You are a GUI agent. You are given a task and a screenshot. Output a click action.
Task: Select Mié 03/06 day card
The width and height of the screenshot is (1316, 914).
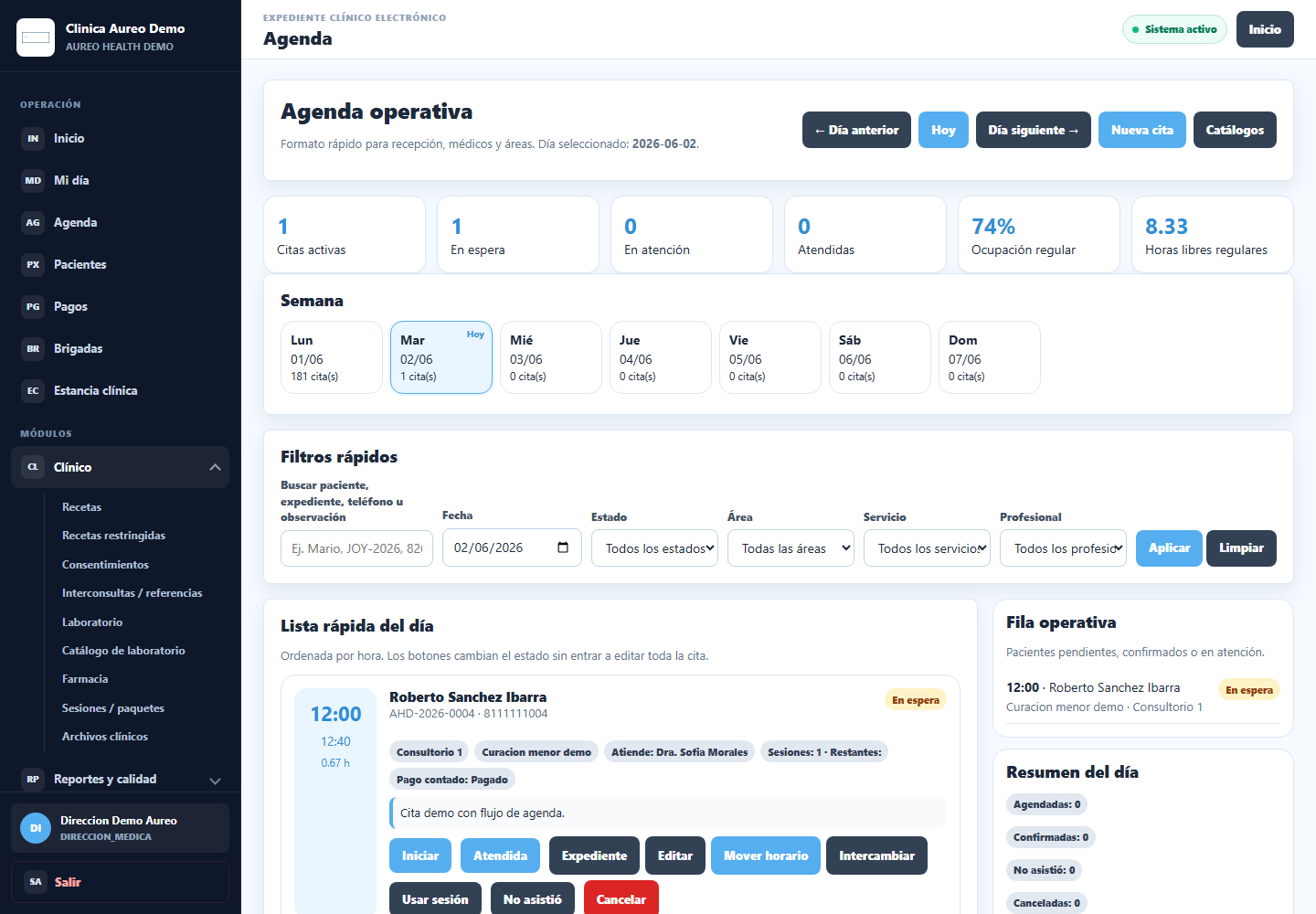551,357
